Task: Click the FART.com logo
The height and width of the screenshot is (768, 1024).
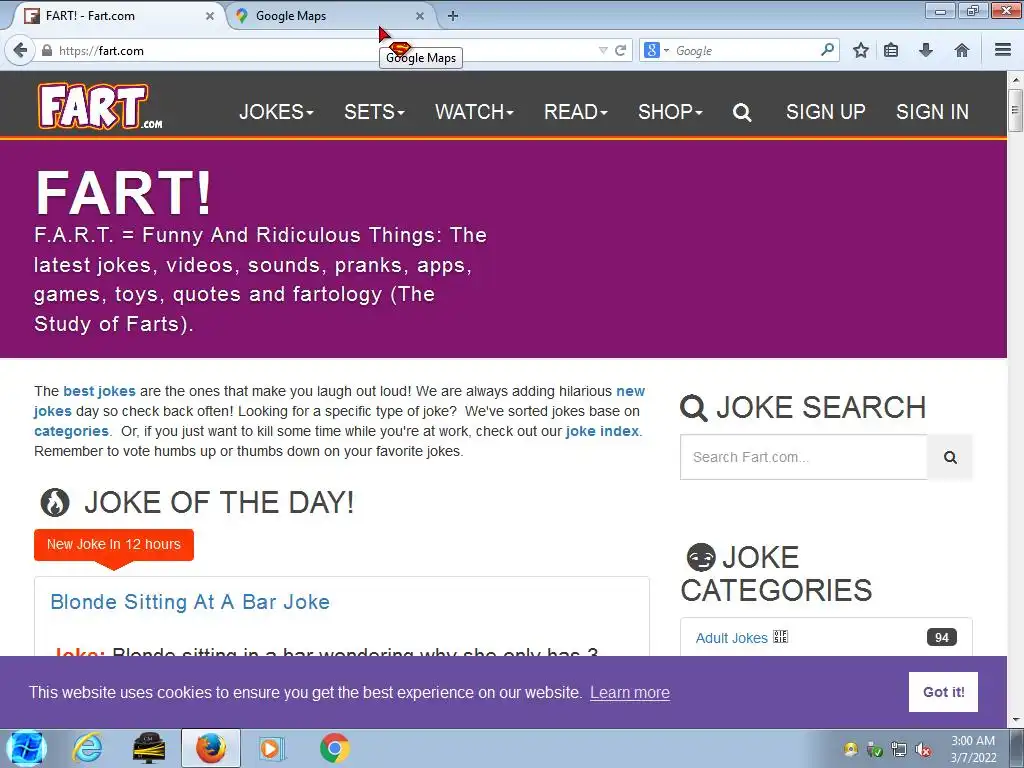Action: 100,106
